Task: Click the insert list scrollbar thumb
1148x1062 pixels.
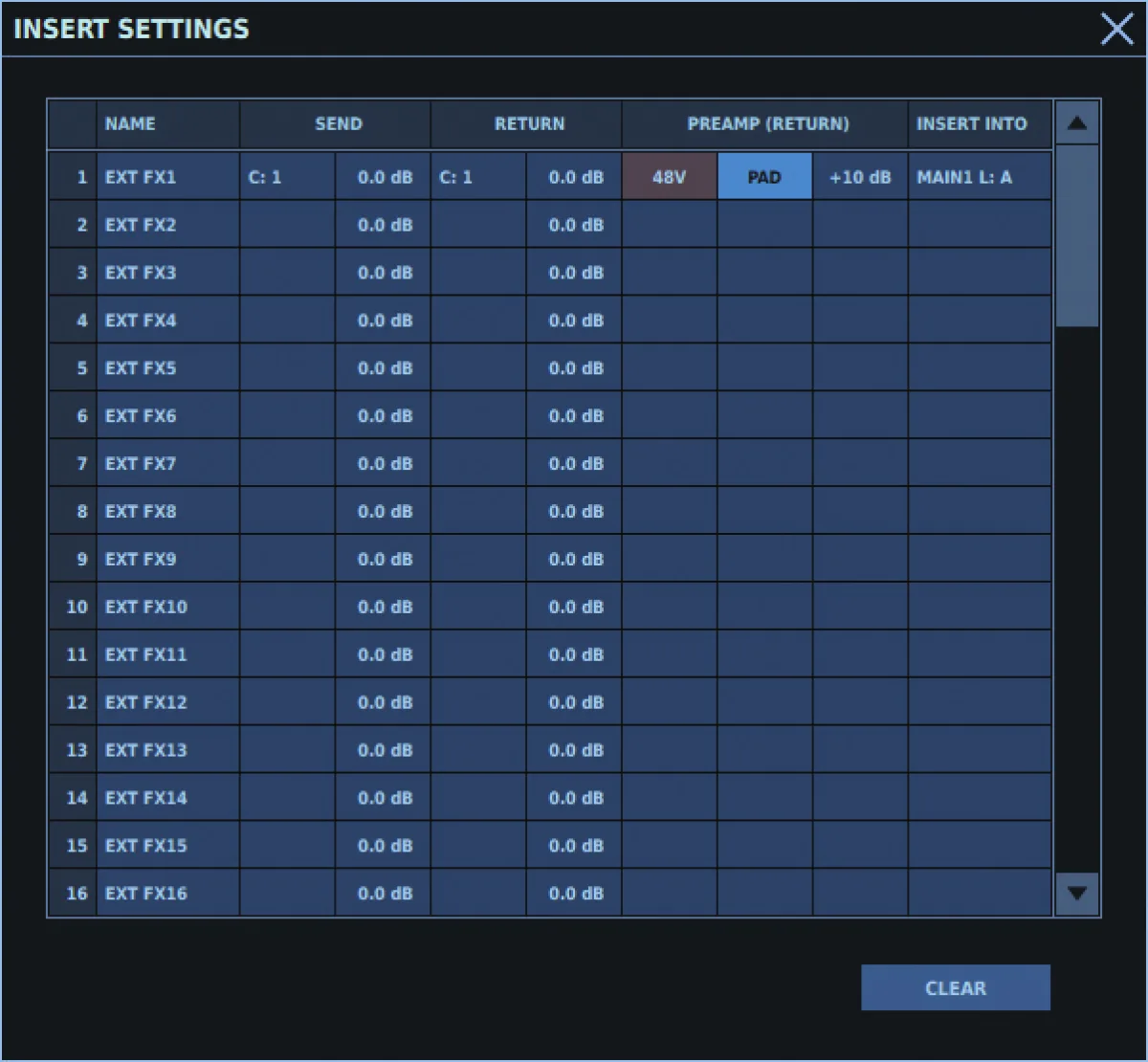Action: [x=1077, y=236]
